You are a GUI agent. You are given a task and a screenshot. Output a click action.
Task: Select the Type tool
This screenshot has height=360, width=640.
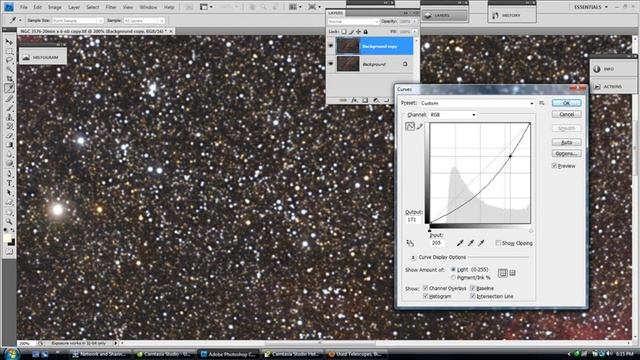[x=9, y=183]
